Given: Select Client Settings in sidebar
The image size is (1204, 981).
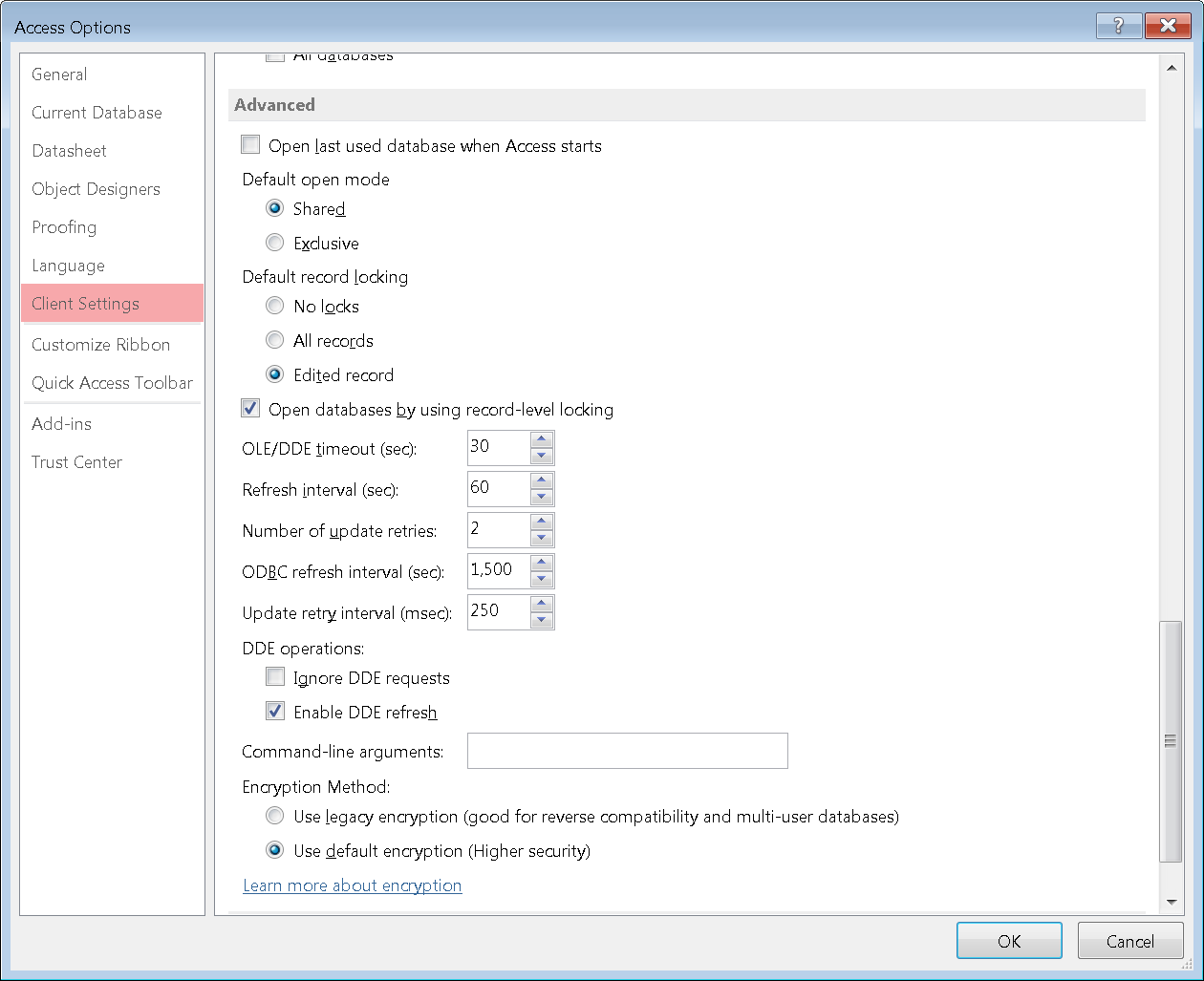Looking at the screenshot, I should click(112, 304).
